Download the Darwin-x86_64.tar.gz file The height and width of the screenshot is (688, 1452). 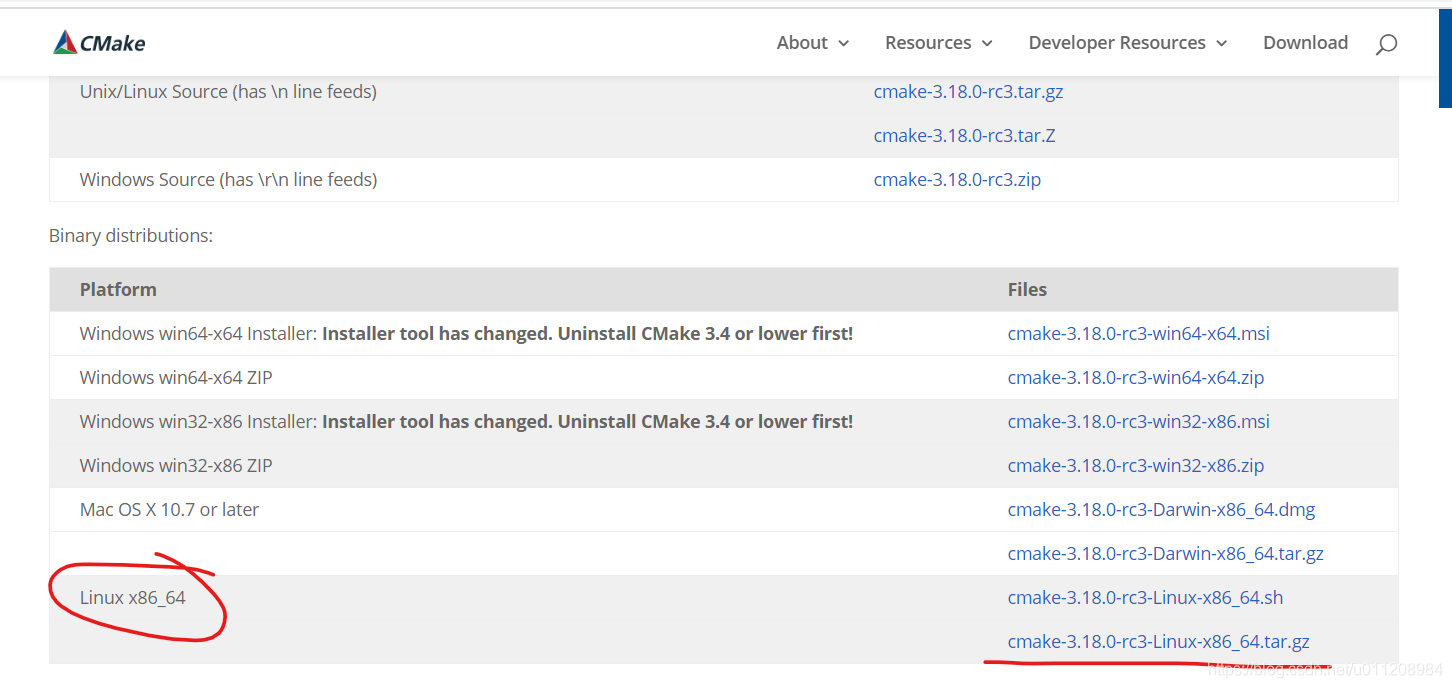(1165, 554)
